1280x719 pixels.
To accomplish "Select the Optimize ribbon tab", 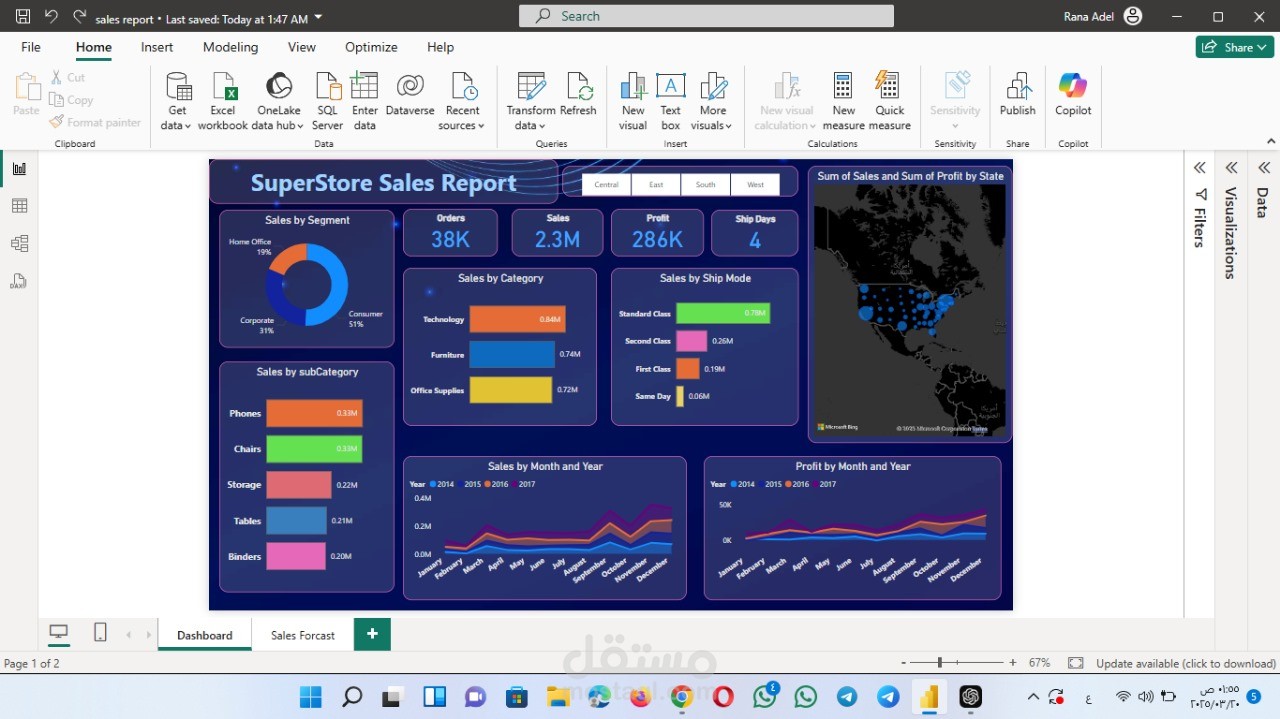I will pyautogui.click(x=371, y=47).
